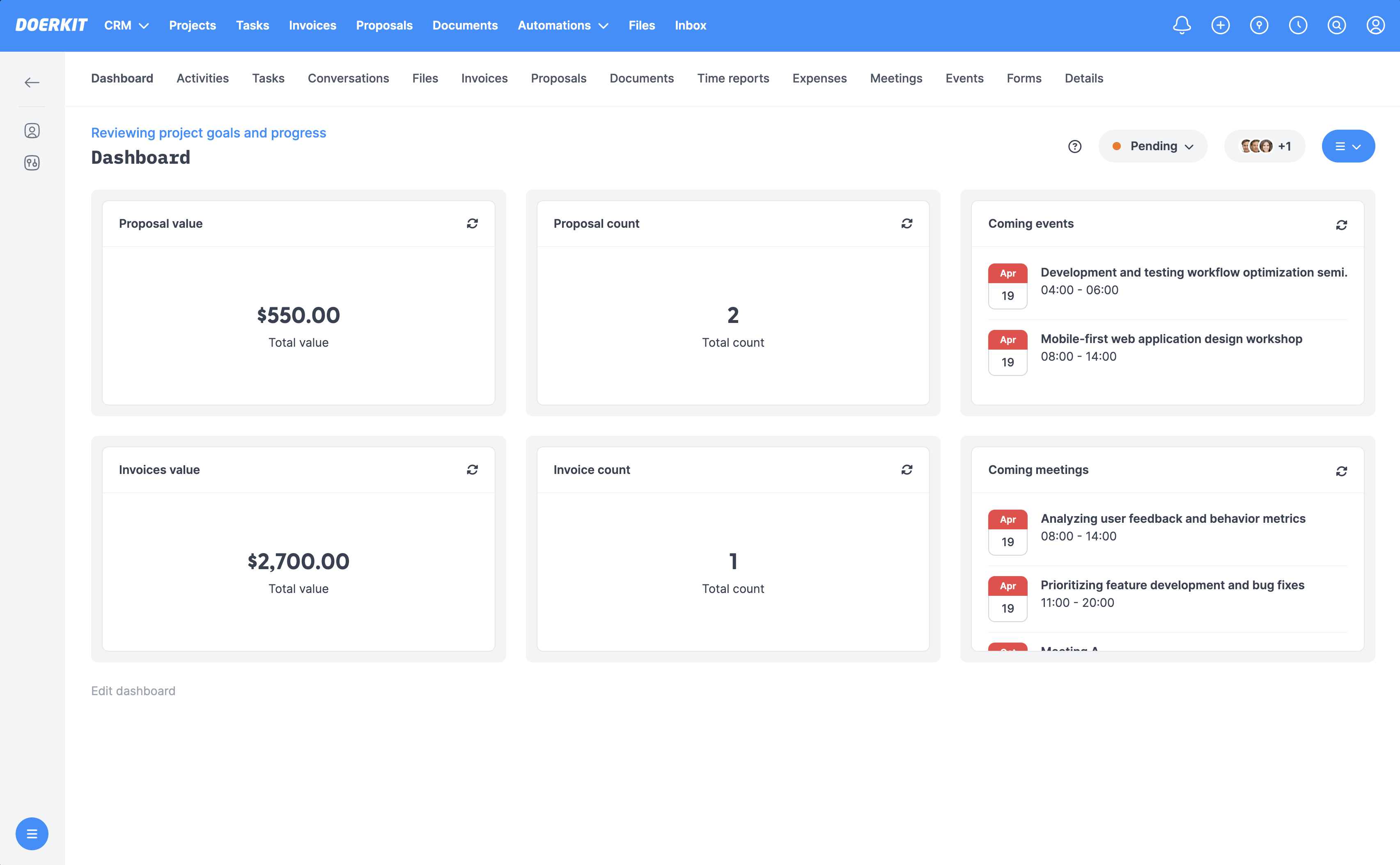Click the plus icon to create new item
The height and width of the screenshot is (865, 1400).
1220,25
